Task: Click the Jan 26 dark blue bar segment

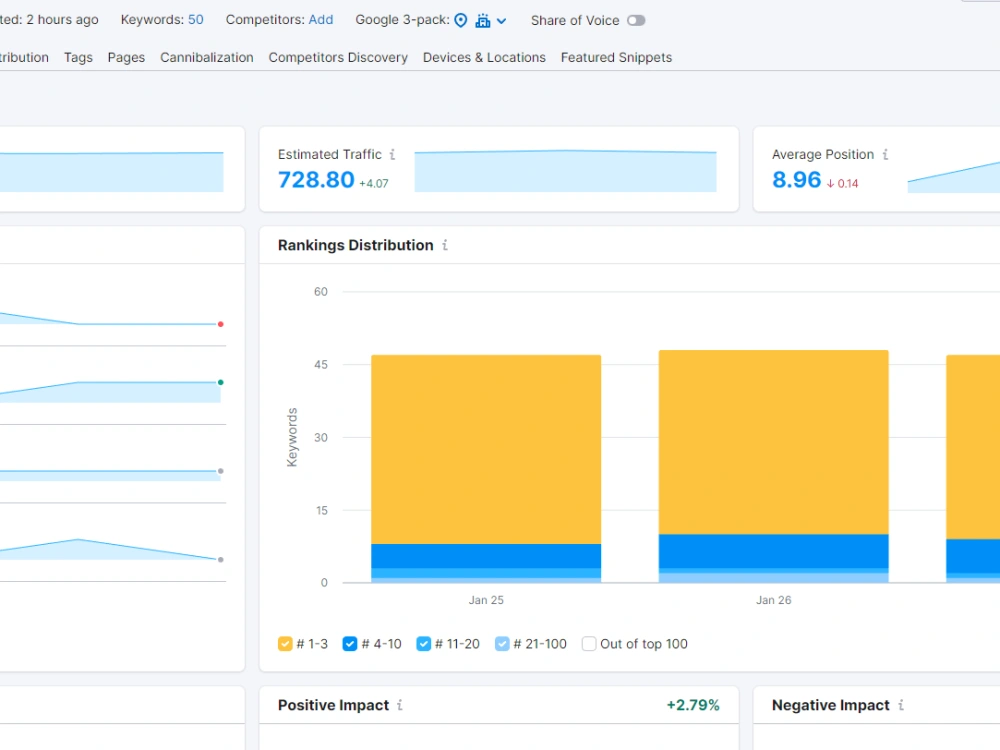Action: click(774, 551)
